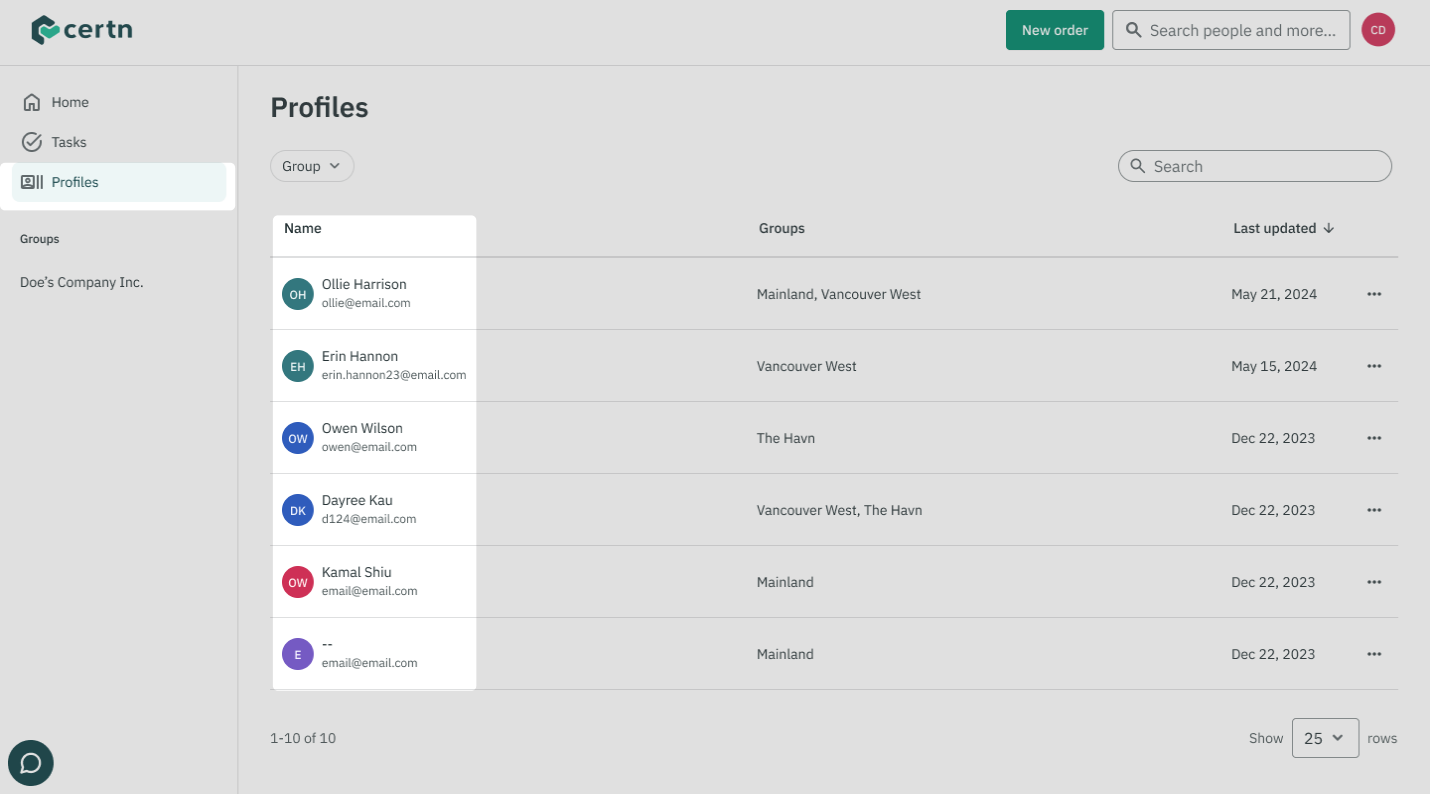This screenshot has width=1430, height=794.
Task: Click Dayree Kau's avatar circle
Action: pyautogui.click(x=297, y=509)
